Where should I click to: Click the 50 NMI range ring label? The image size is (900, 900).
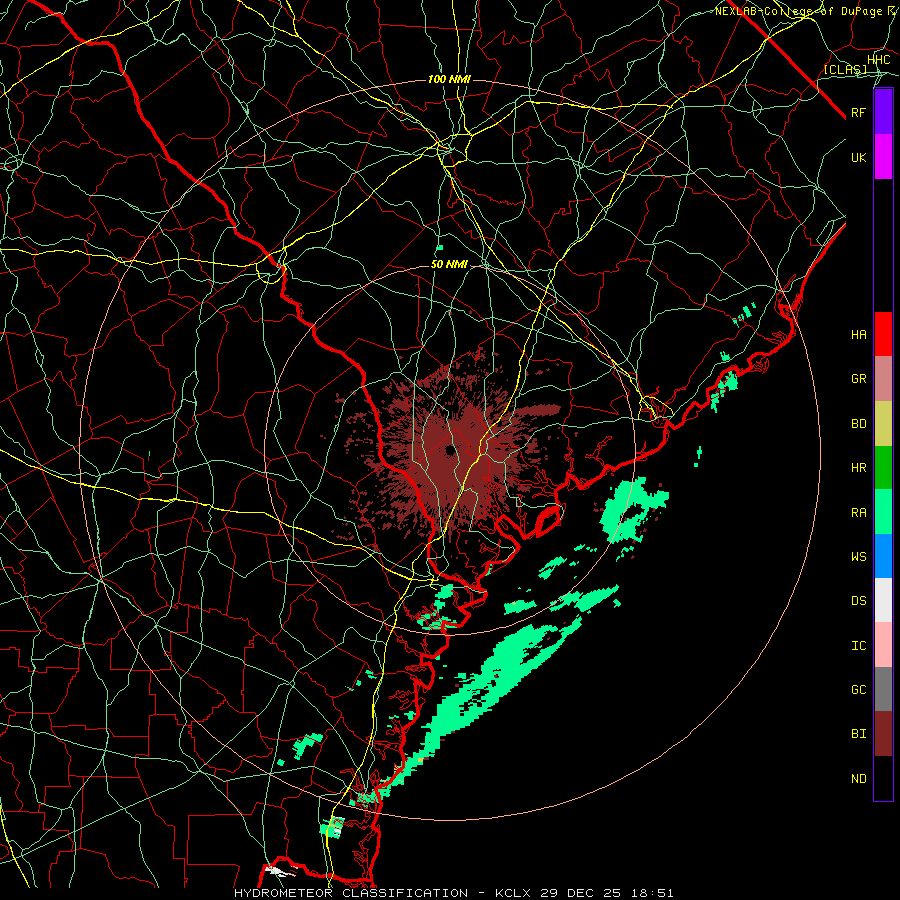click(x=449, y=265)
